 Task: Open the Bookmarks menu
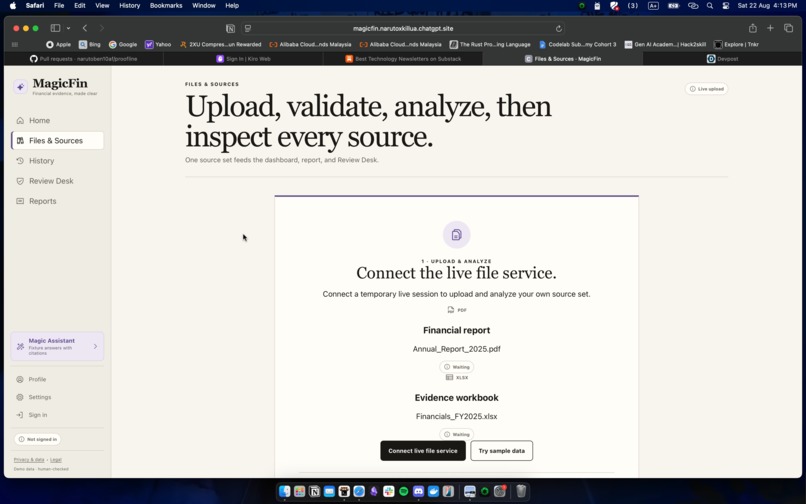(x=166, y=6)
